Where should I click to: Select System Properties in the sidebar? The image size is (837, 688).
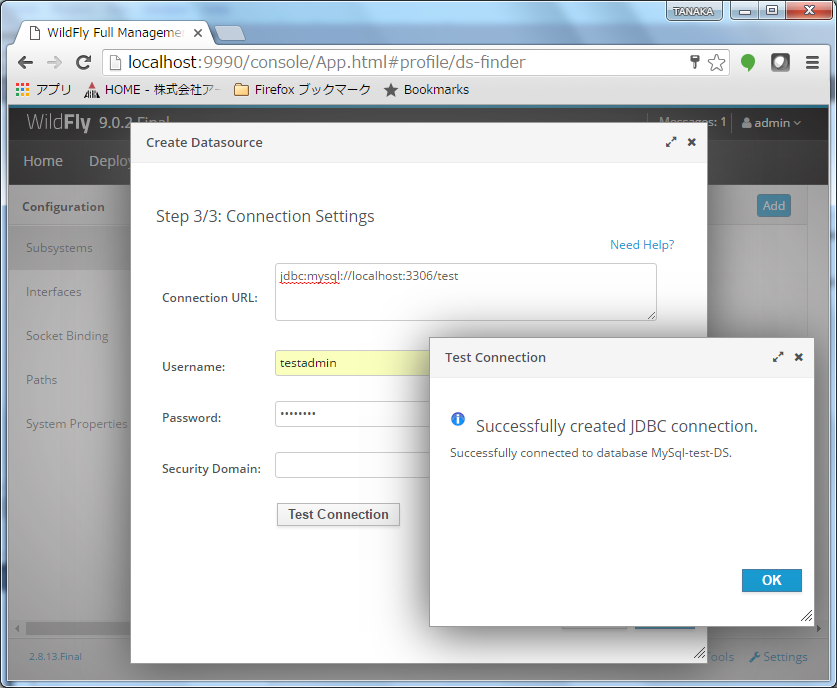pyautogui.click(x=69, y=424)
